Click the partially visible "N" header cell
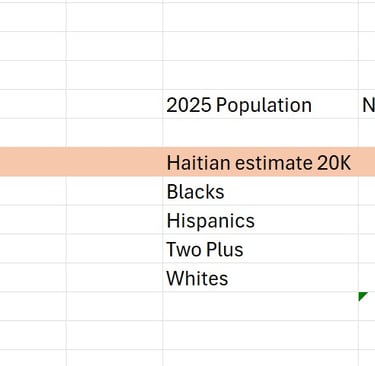The image size is (375, 366). coord(367,104)
